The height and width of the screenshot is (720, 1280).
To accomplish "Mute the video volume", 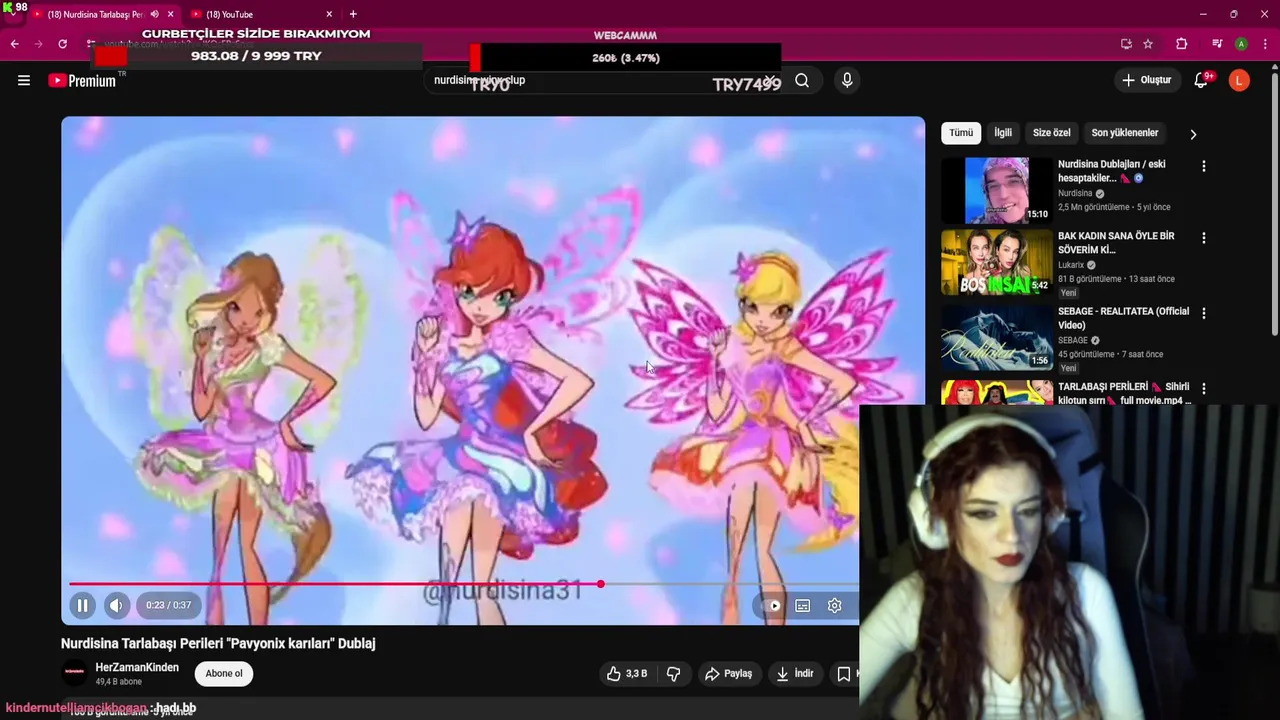I will pos(116,605).
